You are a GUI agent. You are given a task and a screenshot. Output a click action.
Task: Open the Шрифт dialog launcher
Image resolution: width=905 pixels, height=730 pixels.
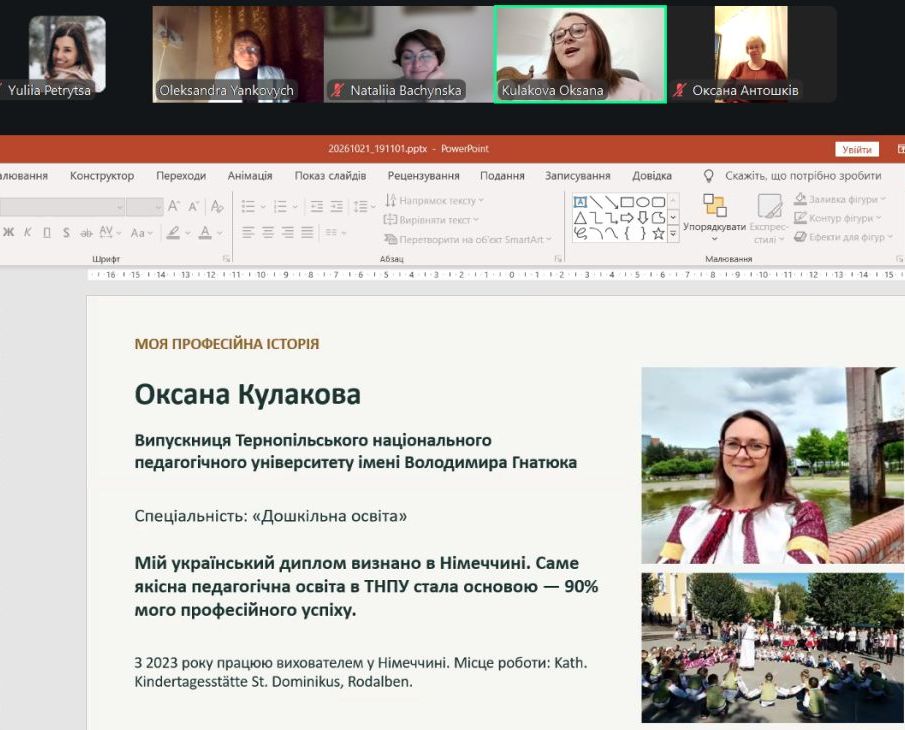click(227, 259)
